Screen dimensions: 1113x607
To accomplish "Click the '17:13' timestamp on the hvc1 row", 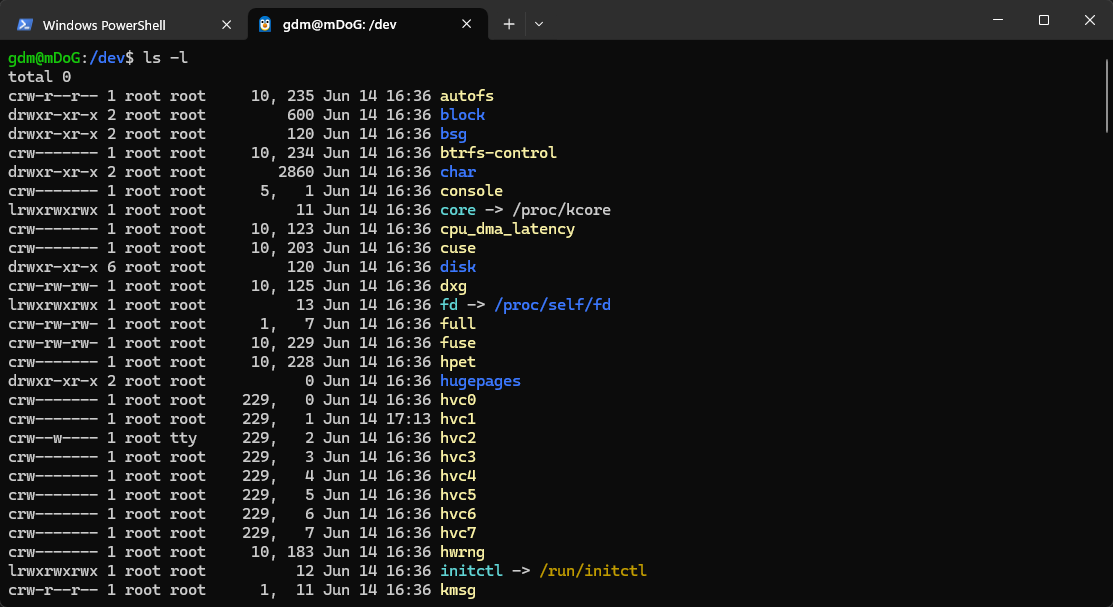I will [408, 419].
